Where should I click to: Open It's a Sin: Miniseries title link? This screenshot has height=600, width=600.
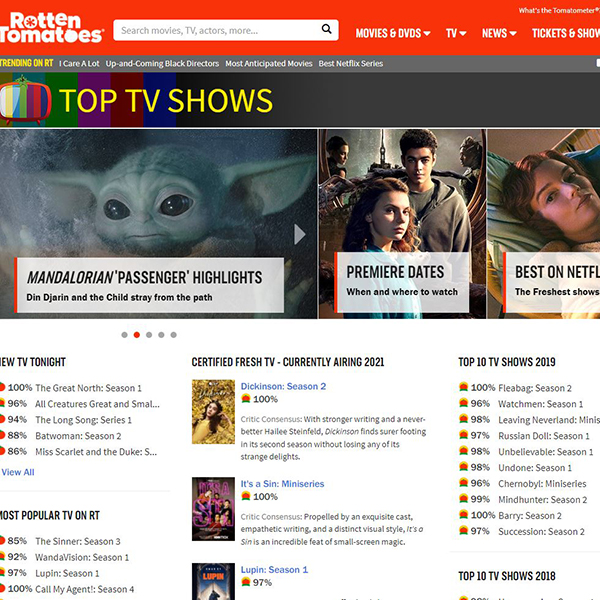pos(282,484)
